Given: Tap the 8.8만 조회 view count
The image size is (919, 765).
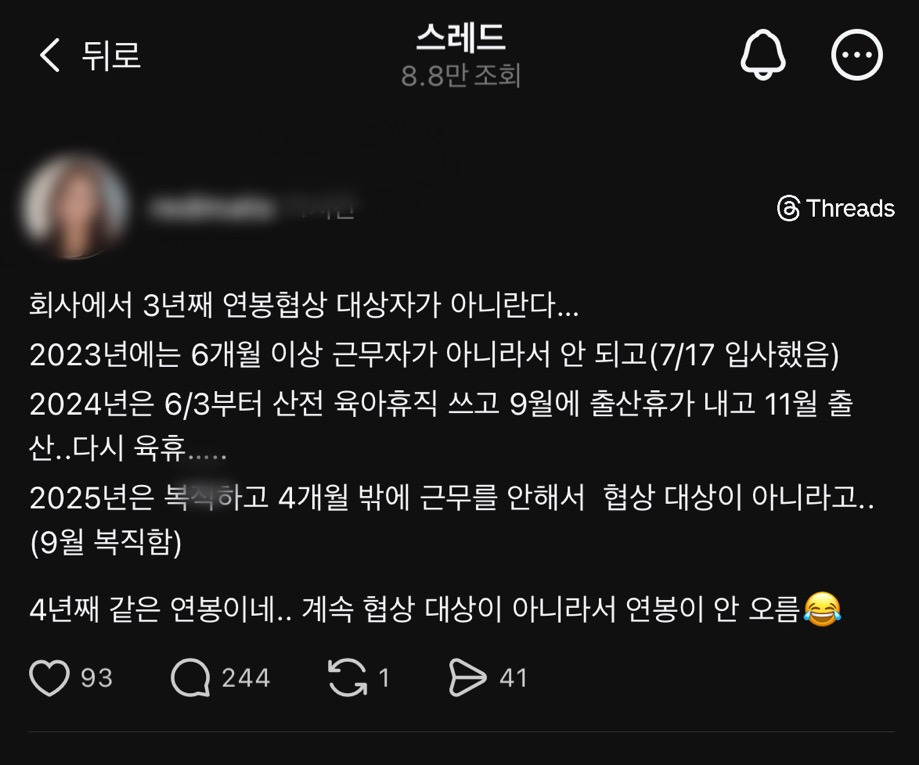Looking at the screenshot, I should 461,76.
